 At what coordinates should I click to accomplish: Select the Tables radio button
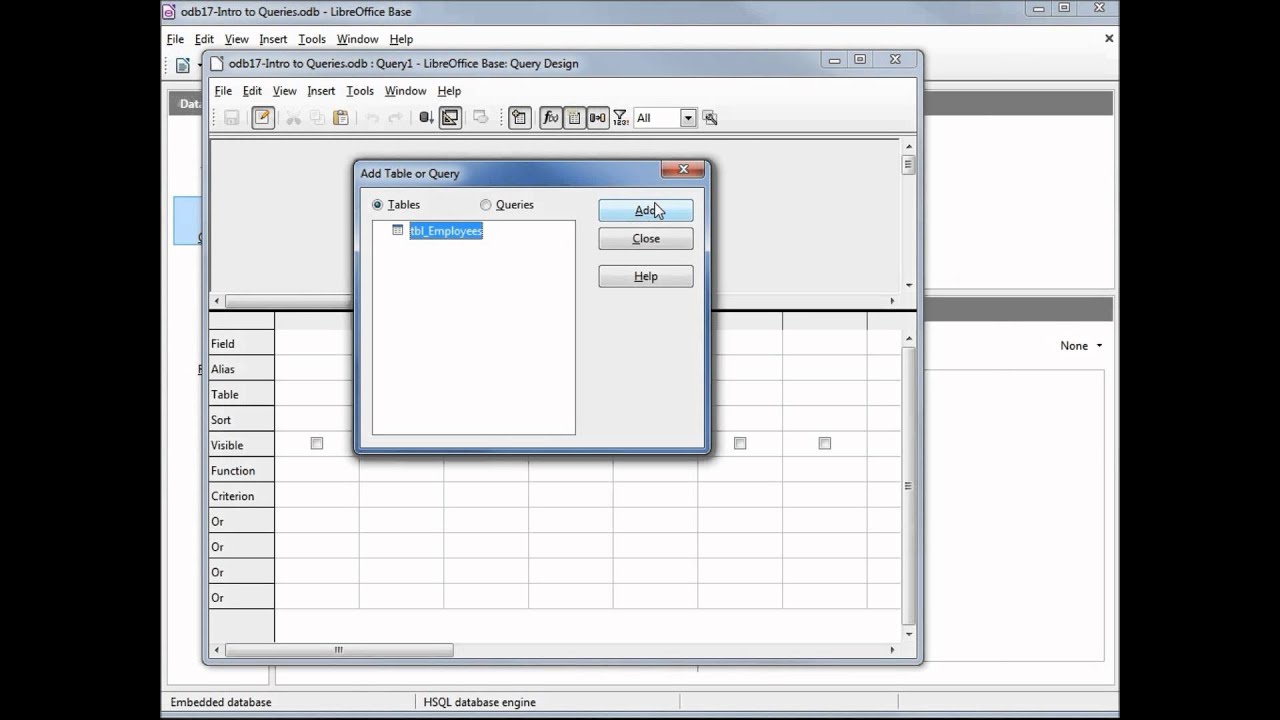coord(377,204)
